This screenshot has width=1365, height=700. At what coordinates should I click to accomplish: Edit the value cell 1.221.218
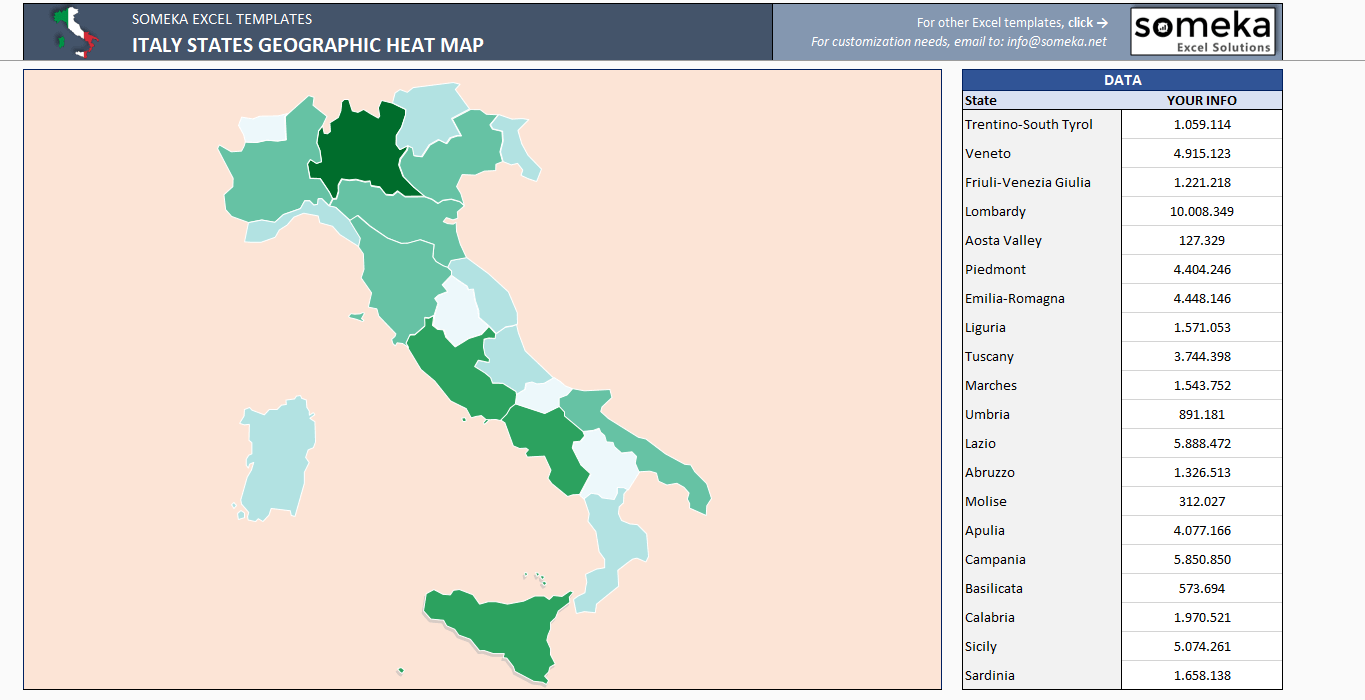pos(1202,182)
